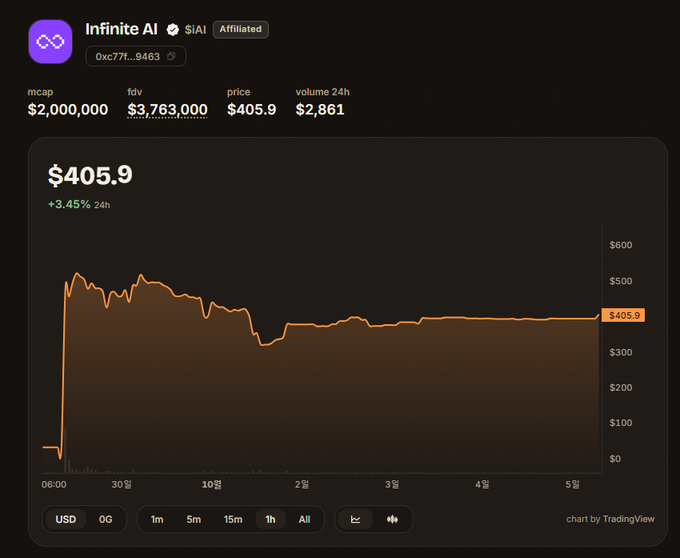Click the volume 24h label
Viewport: 680px width, 558px height.
click(322, 92)
